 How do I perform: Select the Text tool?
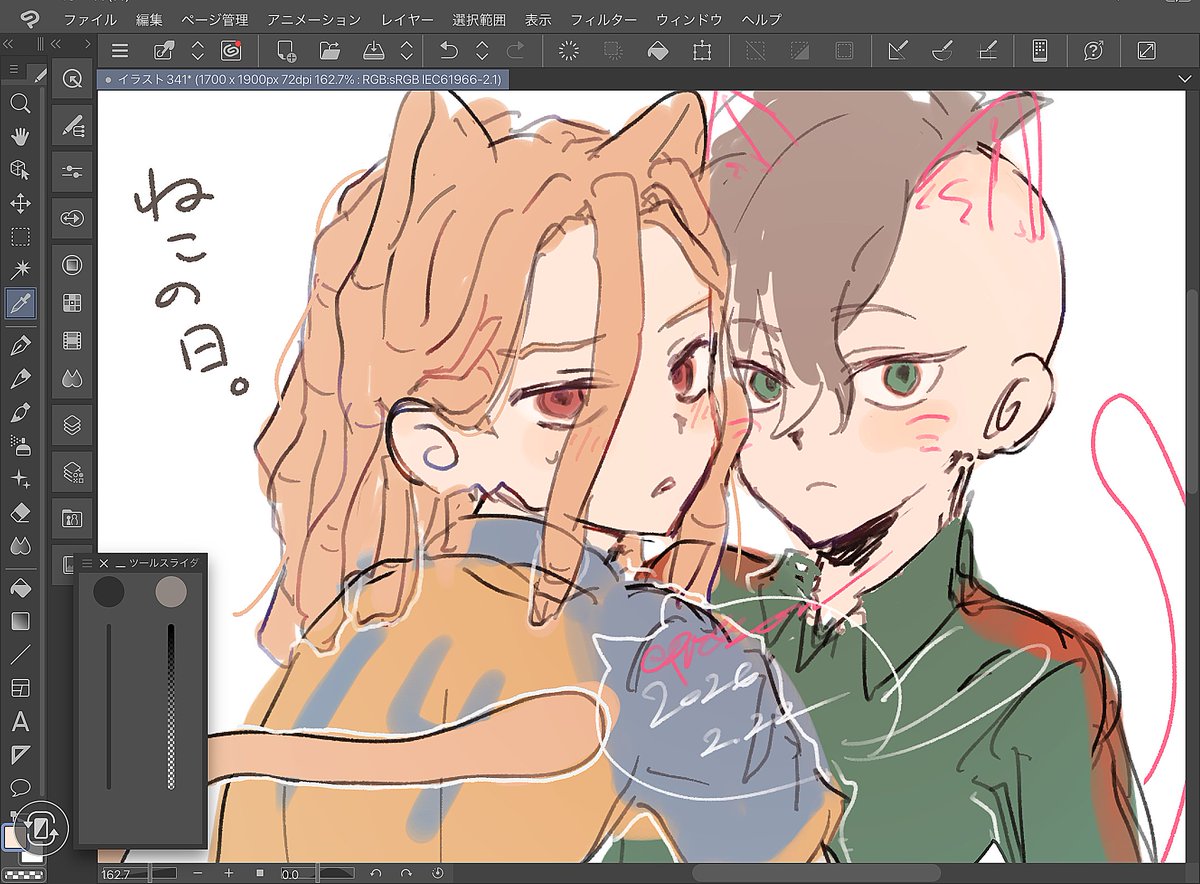click(20, 721)
